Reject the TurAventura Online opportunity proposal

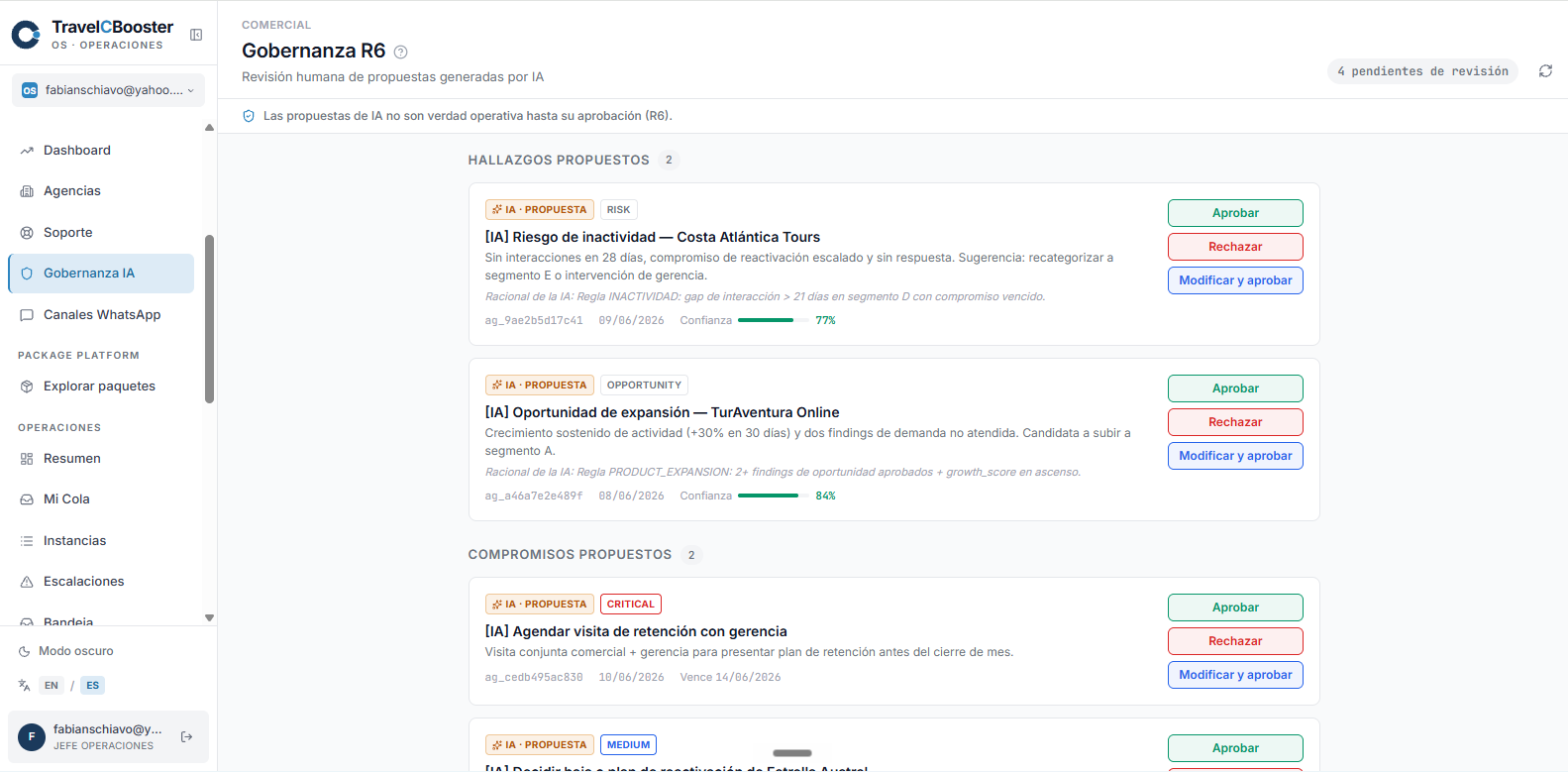[1235, 422]
